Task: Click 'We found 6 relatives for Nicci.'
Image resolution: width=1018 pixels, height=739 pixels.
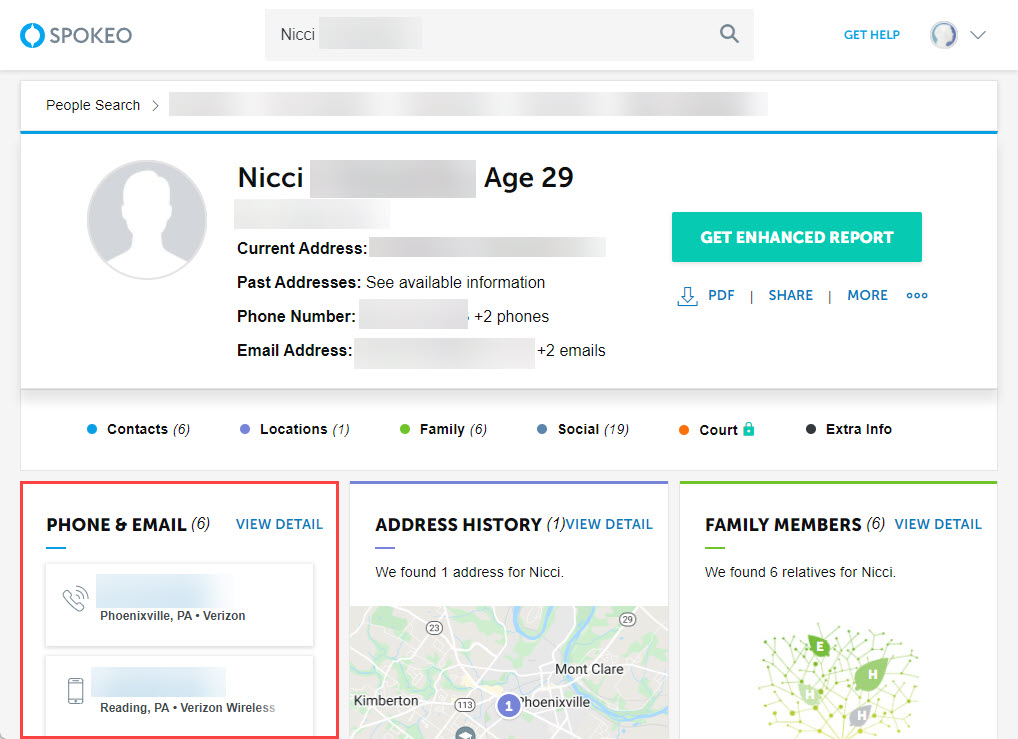Action: click(800, 572)
